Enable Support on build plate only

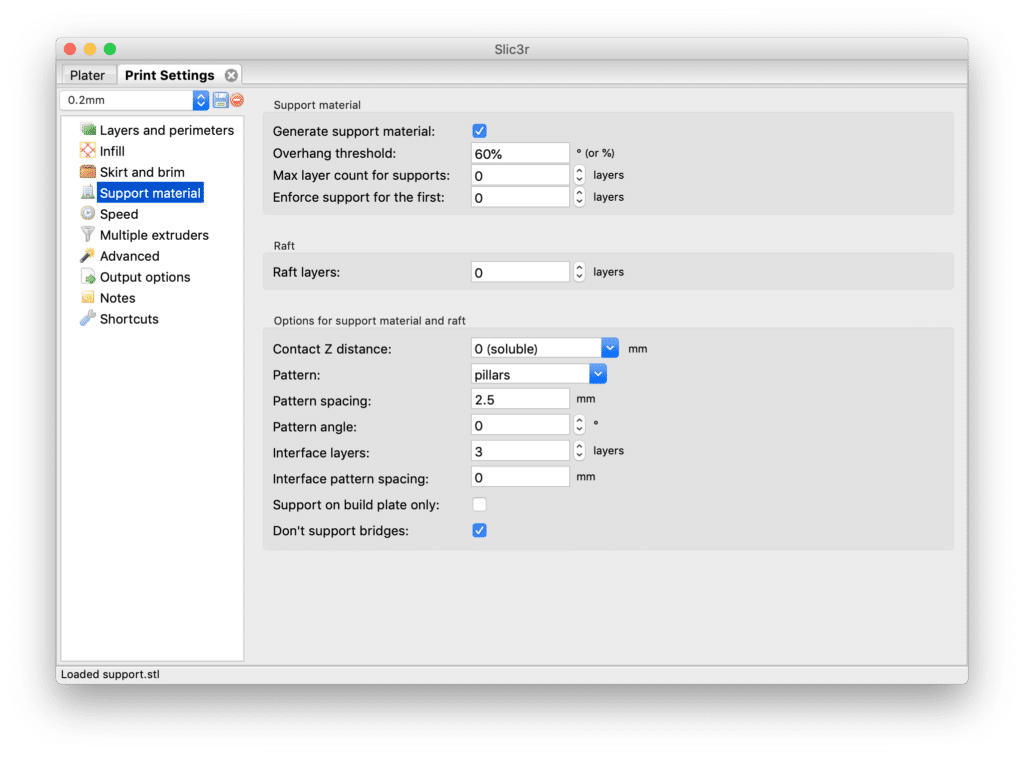479,505
